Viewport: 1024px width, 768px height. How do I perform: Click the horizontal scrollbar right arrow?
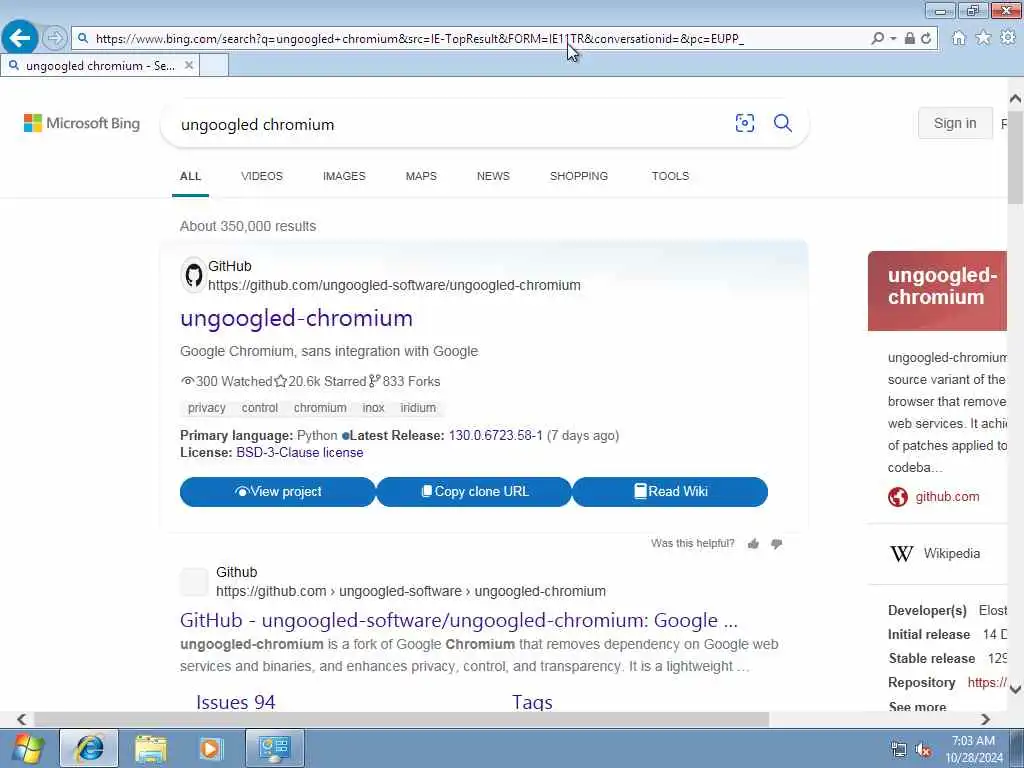pyautogui.click(x=985, y=719)
